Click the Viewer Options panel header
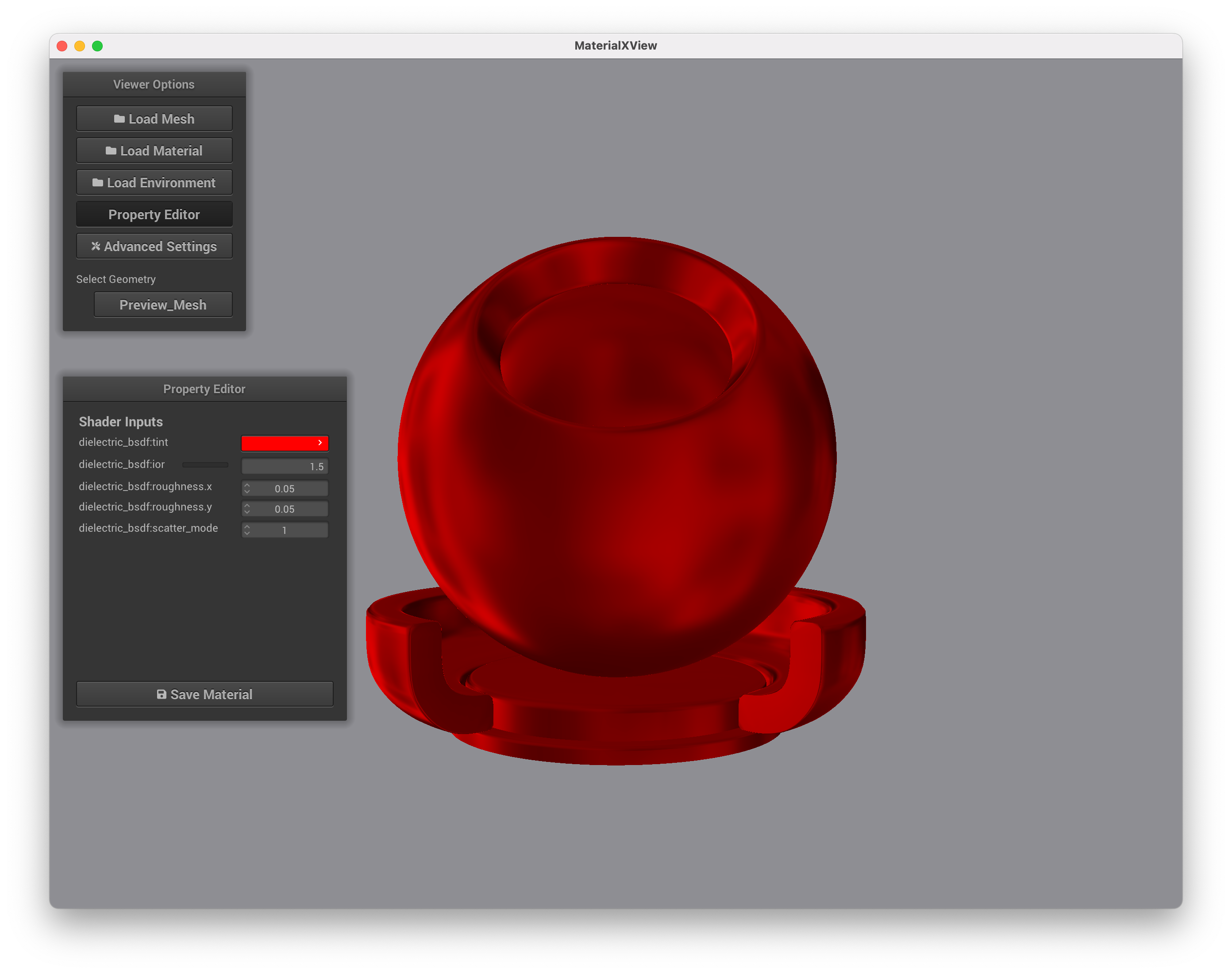Image resolution: width=1232 pixels, height=974 pixels. (x=154, y=84)
